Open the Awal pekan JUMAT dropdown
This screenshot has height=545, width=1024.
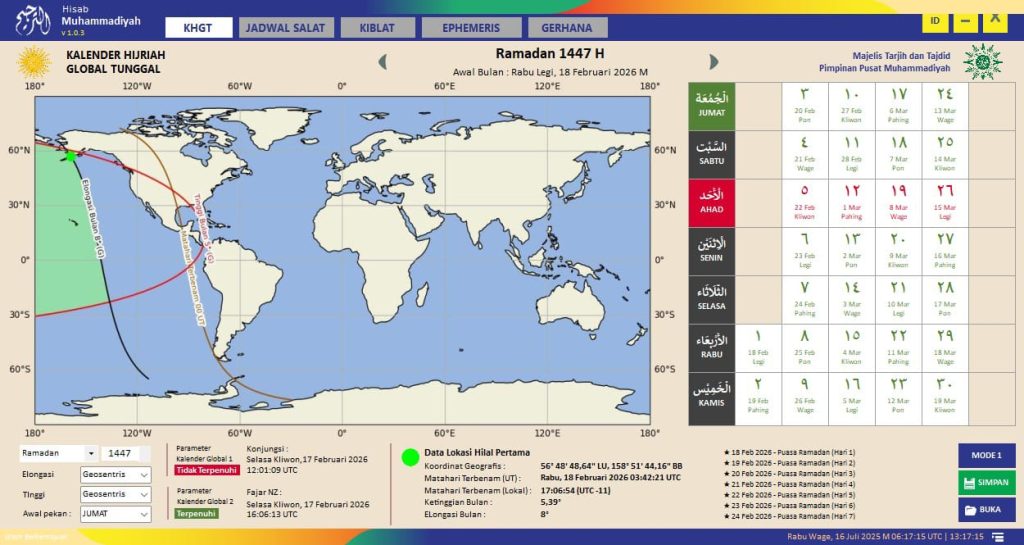(x=146, y=514)
